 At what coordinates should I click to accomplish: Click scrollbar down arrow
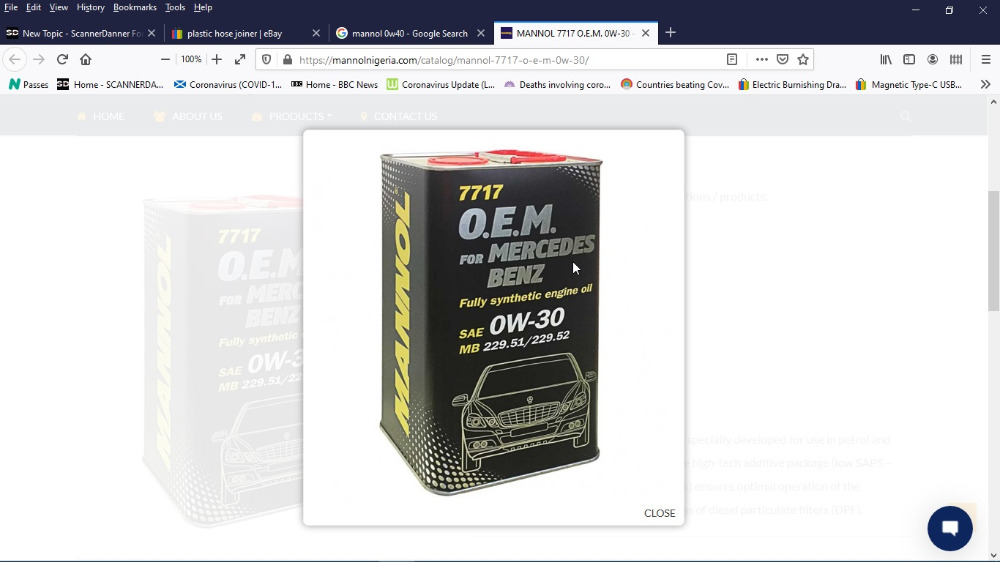[994, 556]
